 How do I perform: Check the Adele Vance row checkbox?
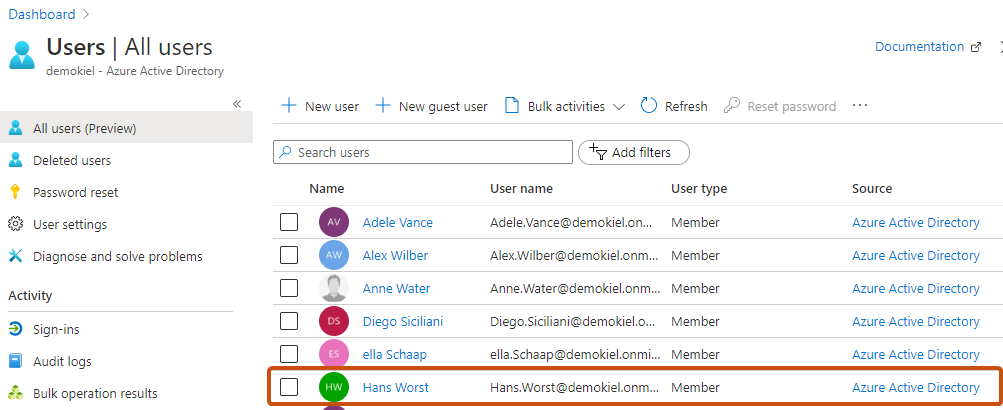289,223
